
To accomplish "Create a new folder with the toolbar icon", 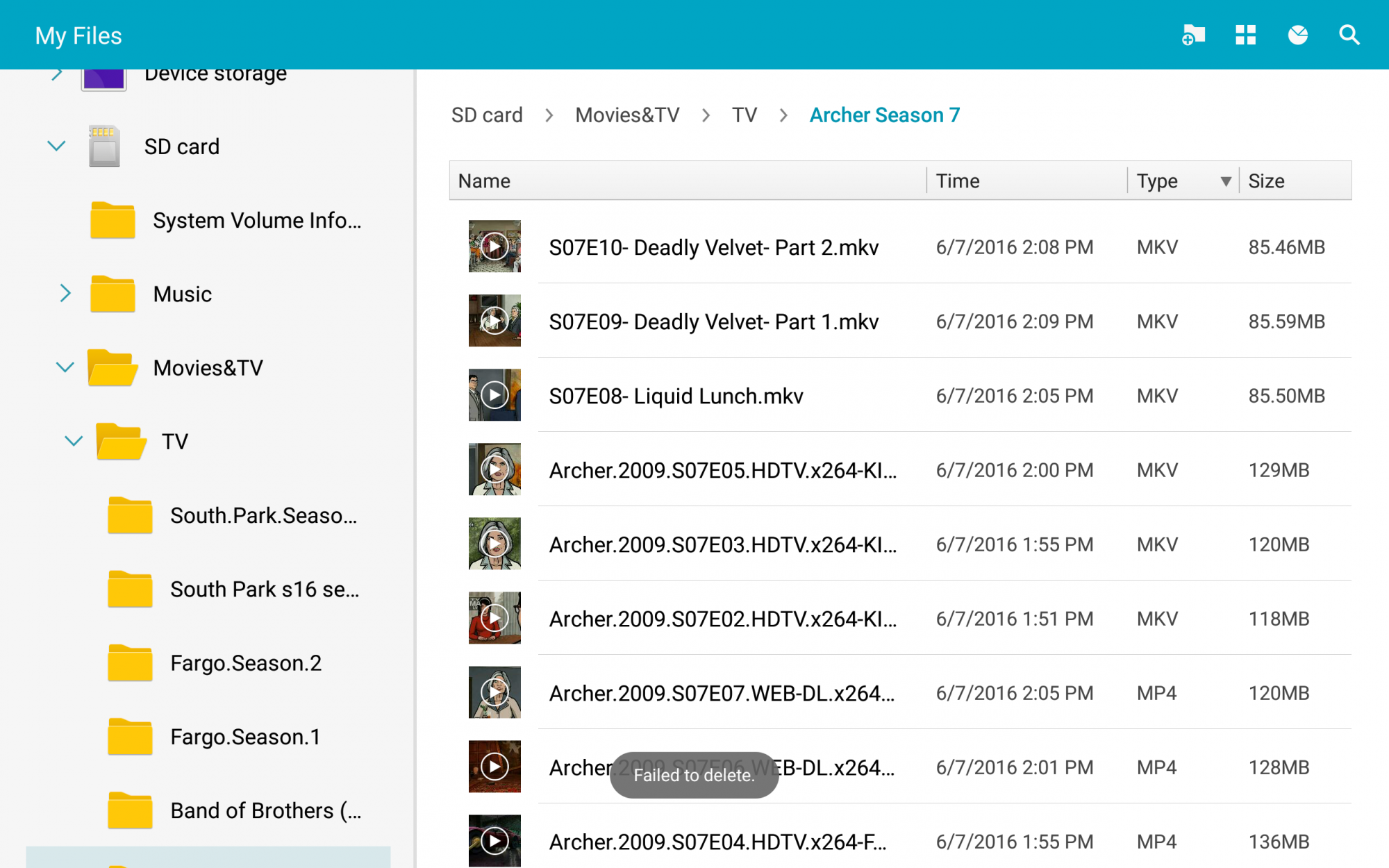I will (1193, 35).
